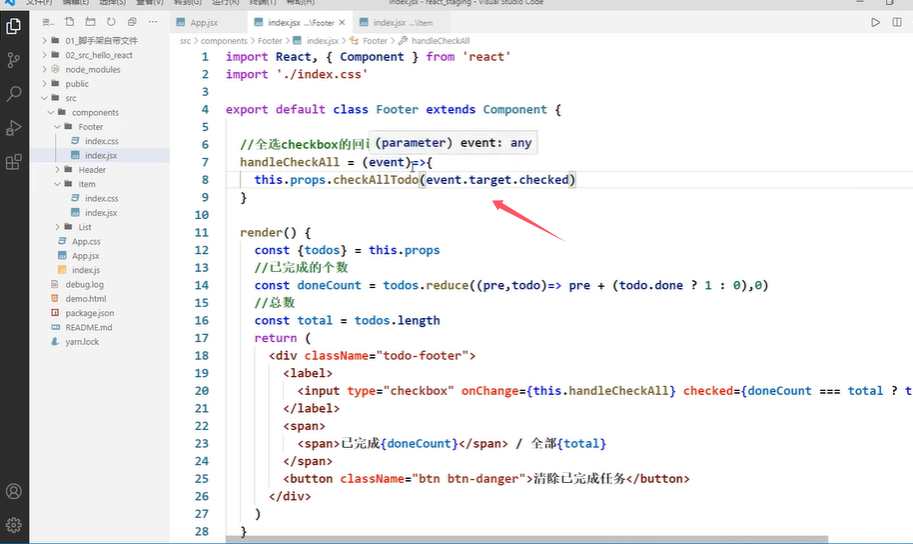Open App.jsx in the explorer tree
The image size is (913, 544).
point(86,256)
